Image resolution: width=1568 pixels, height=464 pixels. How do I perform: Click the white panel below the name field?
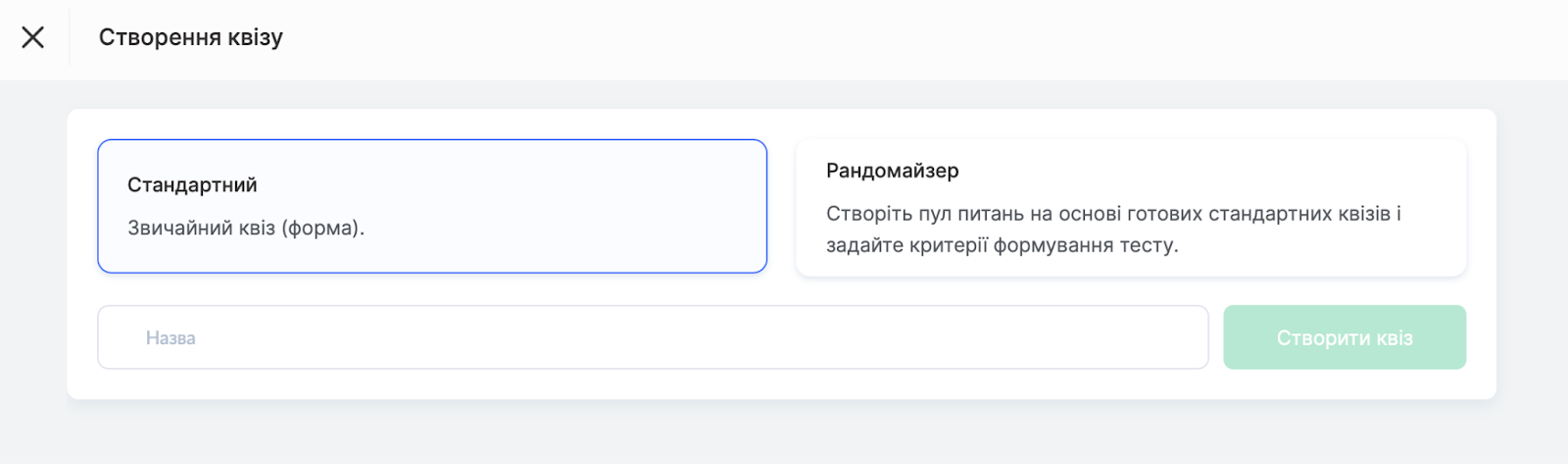[781, 385]
